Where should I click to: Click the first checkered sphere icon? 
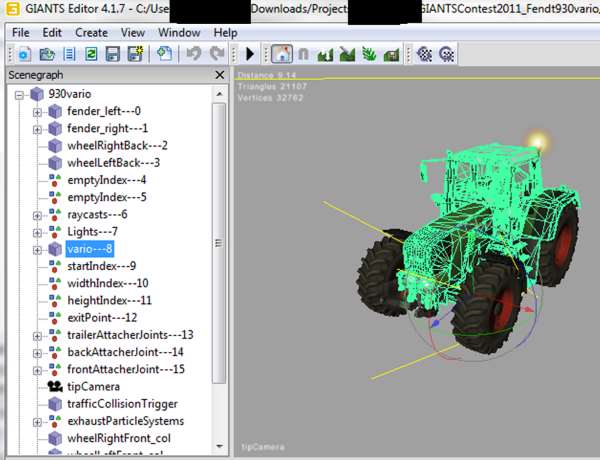tap(424, 54)
